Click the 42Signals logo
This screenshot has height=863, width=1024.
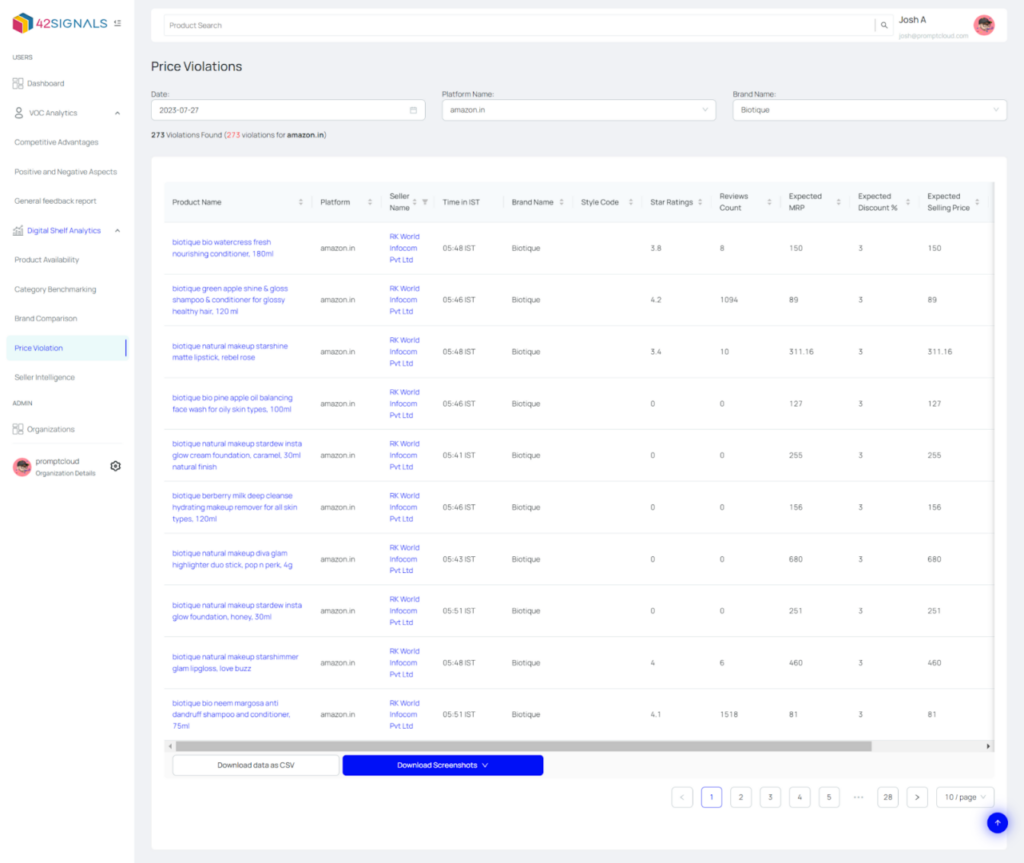tap(59, 23)
